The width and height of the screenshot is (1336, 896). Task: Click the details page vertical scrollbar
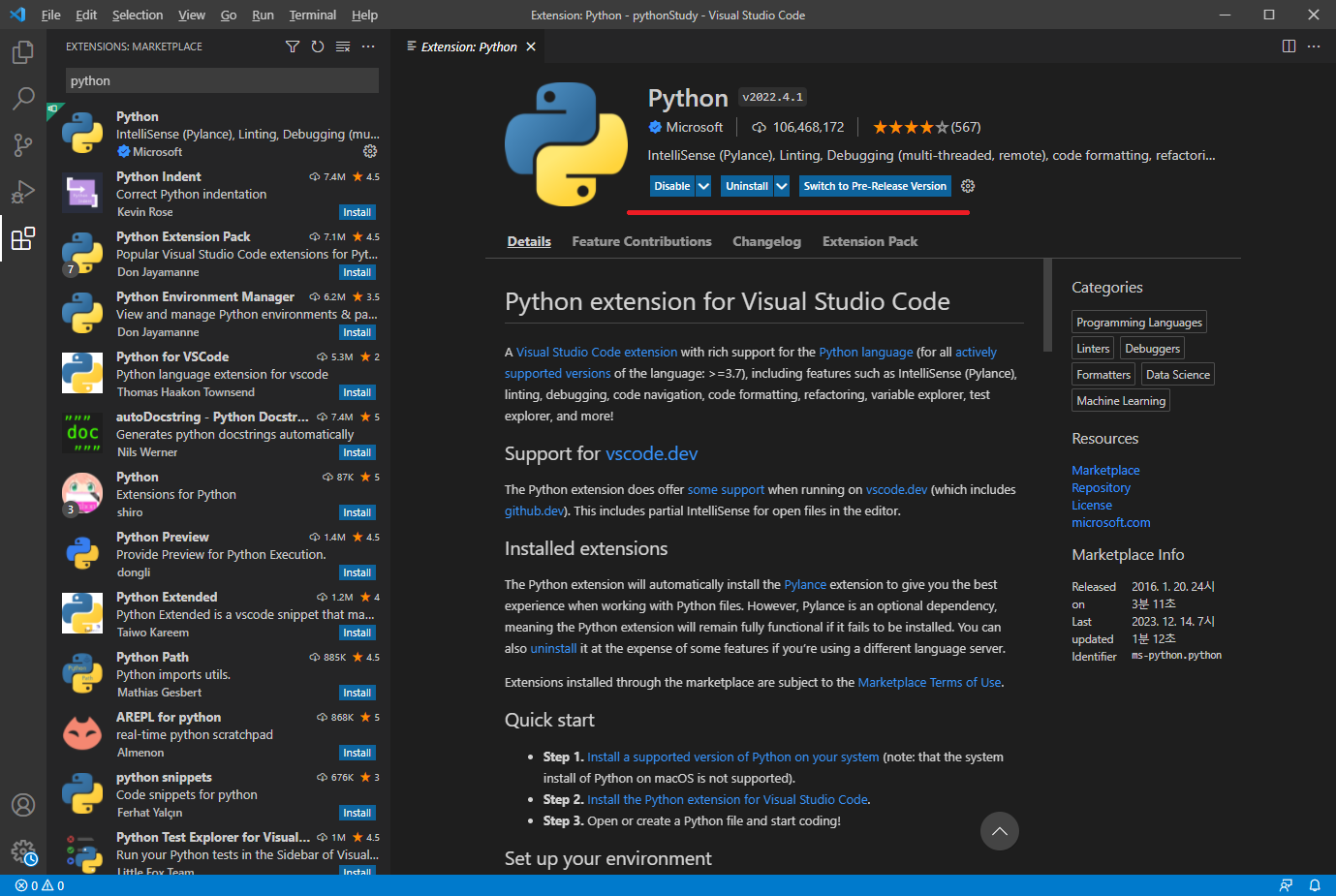1047,305
